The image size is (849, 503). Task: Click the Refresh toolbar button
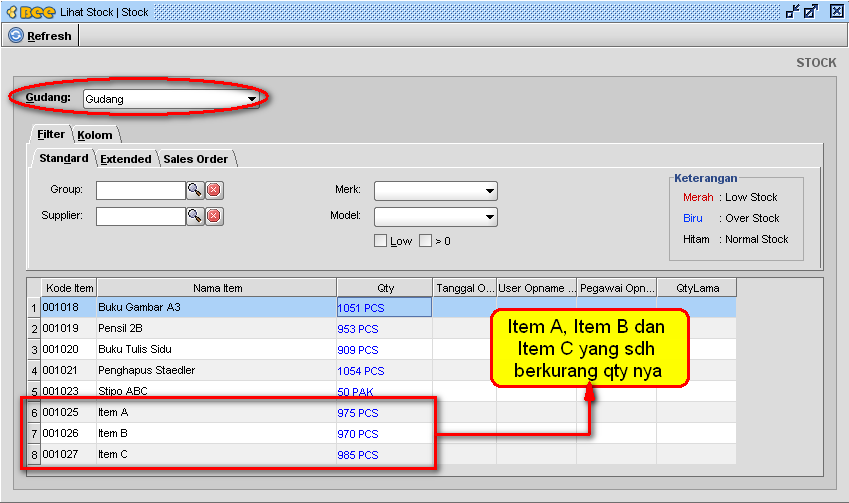tap(40, 36)
